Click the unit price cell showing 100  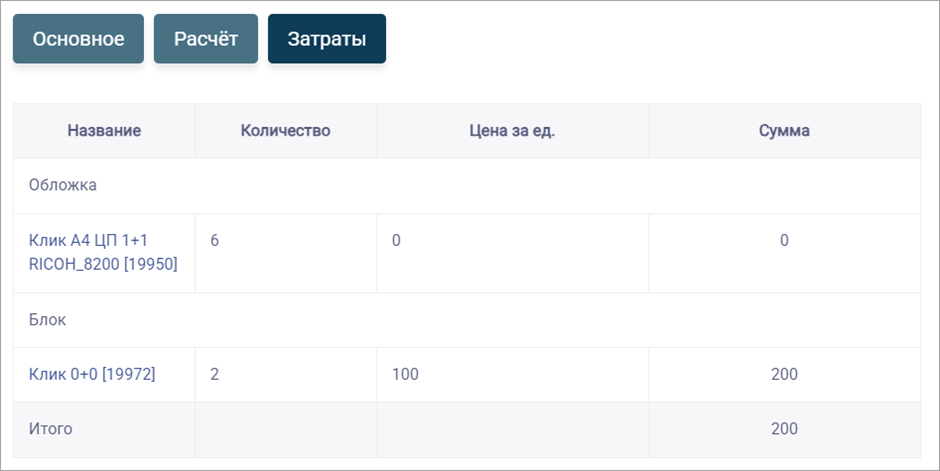(x=512, y=375)
